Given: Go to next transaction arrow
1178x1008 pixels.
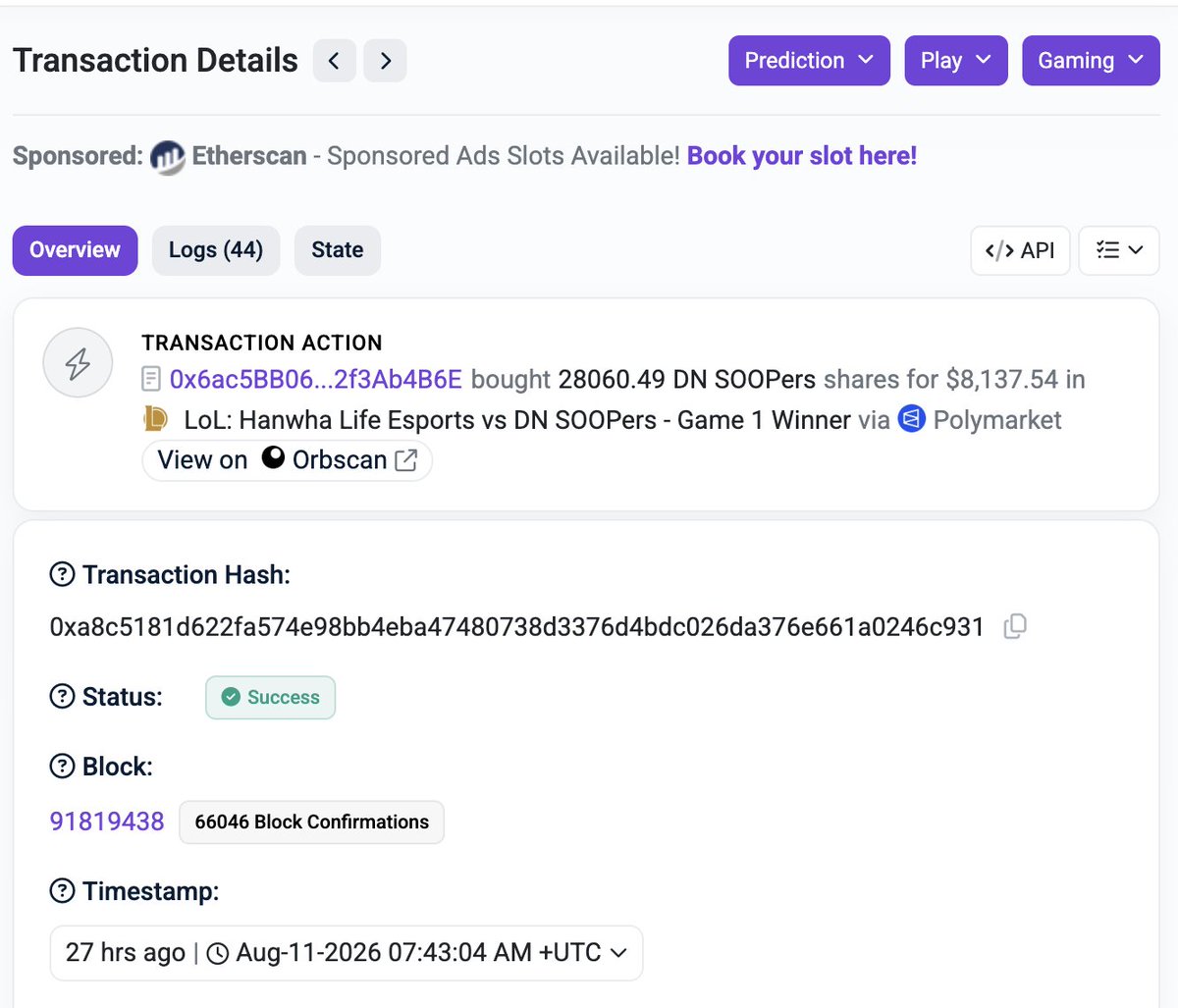Looking at the screenshot, I should point(385,61).
